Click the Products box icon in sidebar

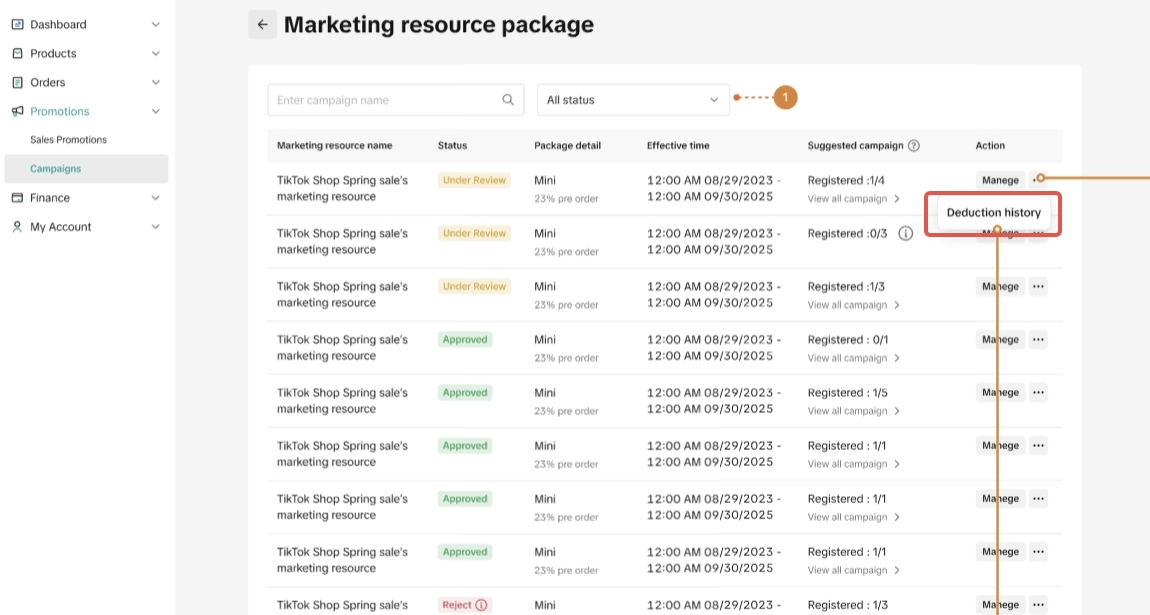(x=17, y=53)
